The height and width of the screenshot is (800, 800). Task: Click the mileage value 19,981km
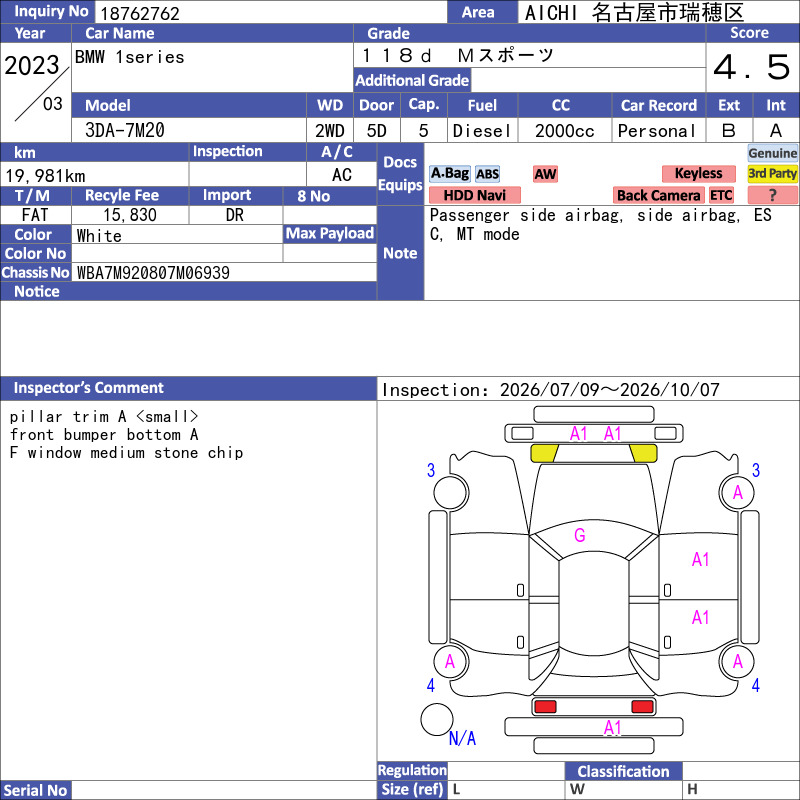tap(45, 176)
